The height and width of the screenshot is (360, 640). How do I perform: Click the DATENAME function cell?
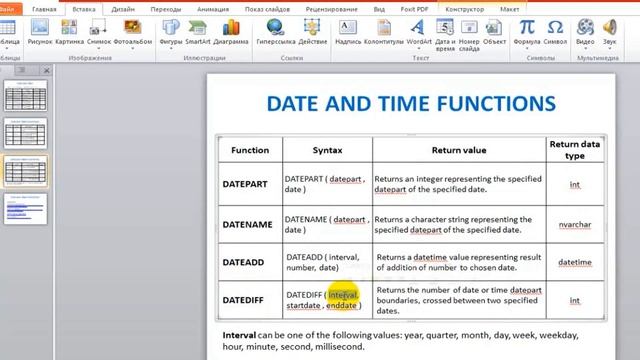tap(250, 224)
